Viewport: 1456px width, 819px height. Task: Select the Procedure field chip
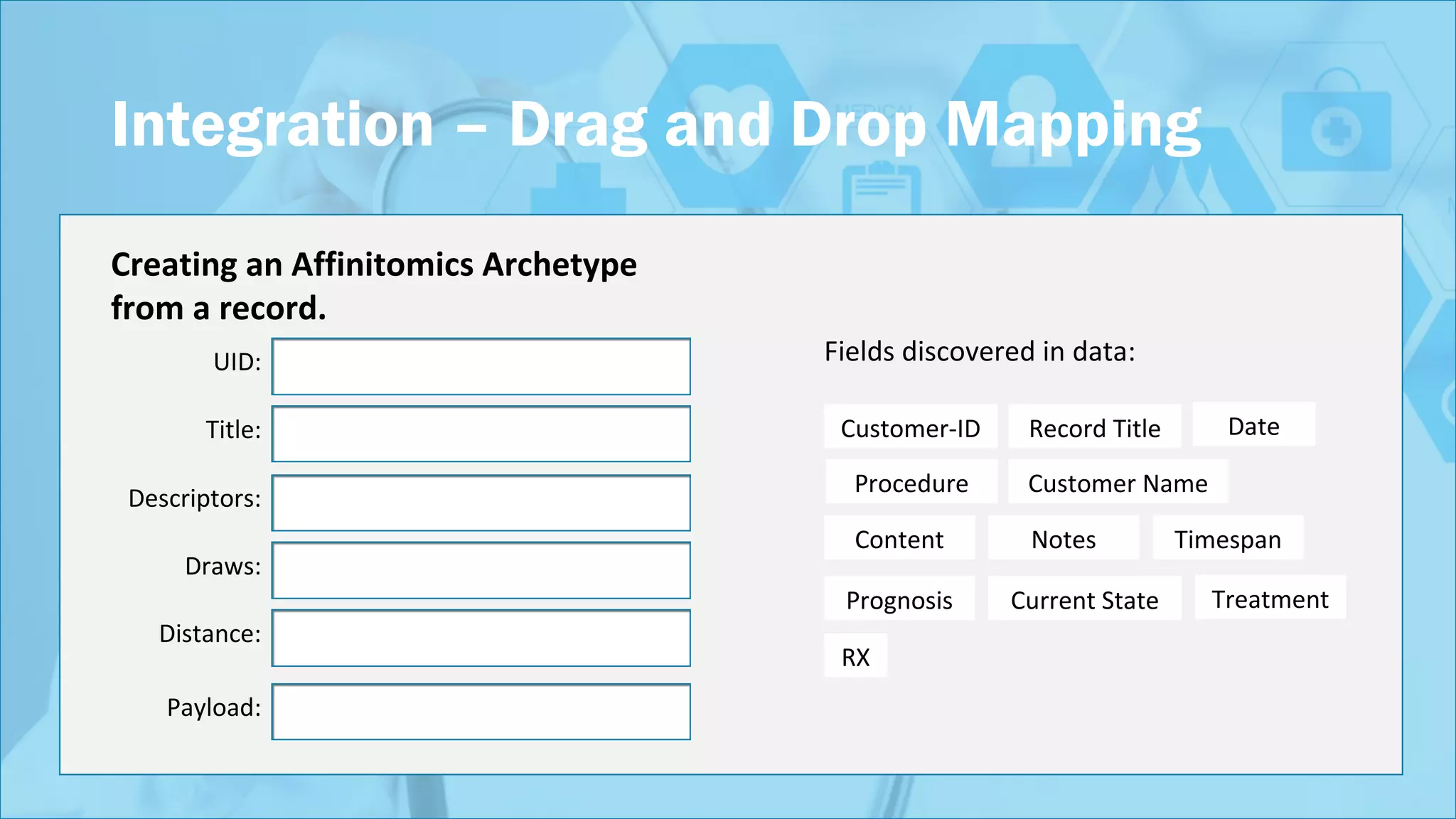pyautogui.click(x=911, y=483)
